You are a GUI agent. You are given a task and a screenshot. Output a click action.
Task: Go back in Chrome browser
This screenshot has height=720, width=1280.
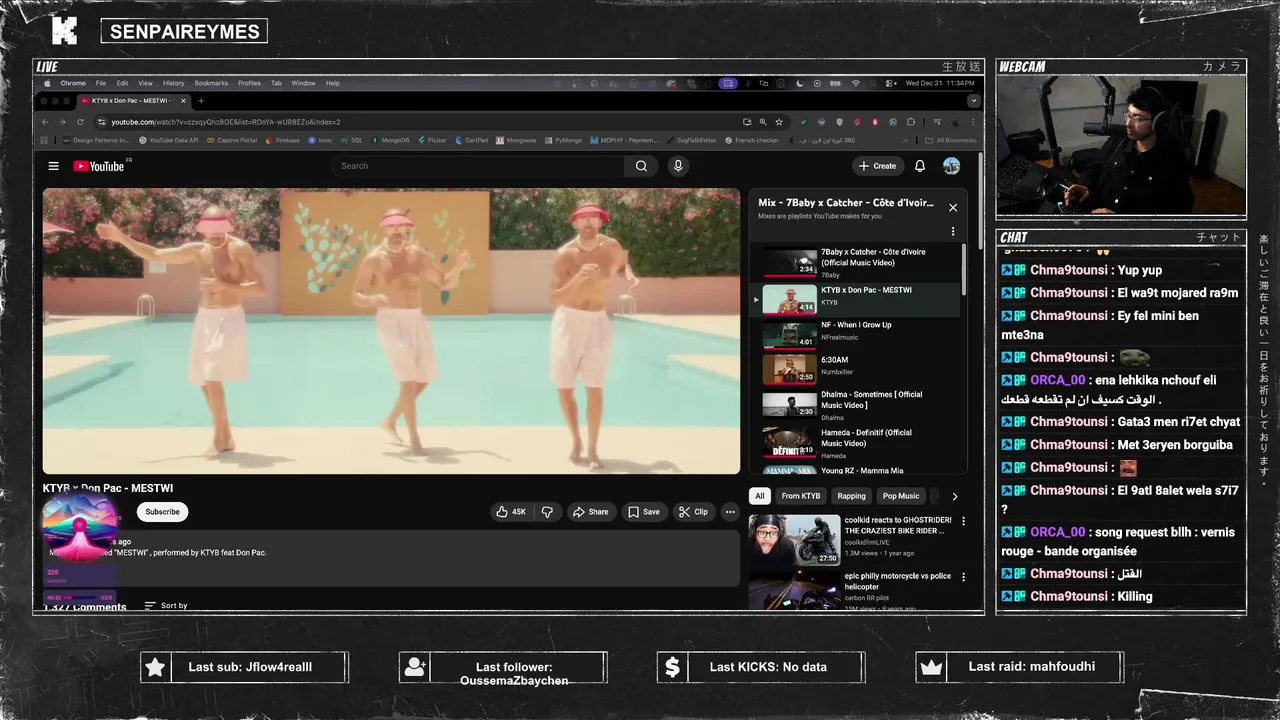point(44,122)
